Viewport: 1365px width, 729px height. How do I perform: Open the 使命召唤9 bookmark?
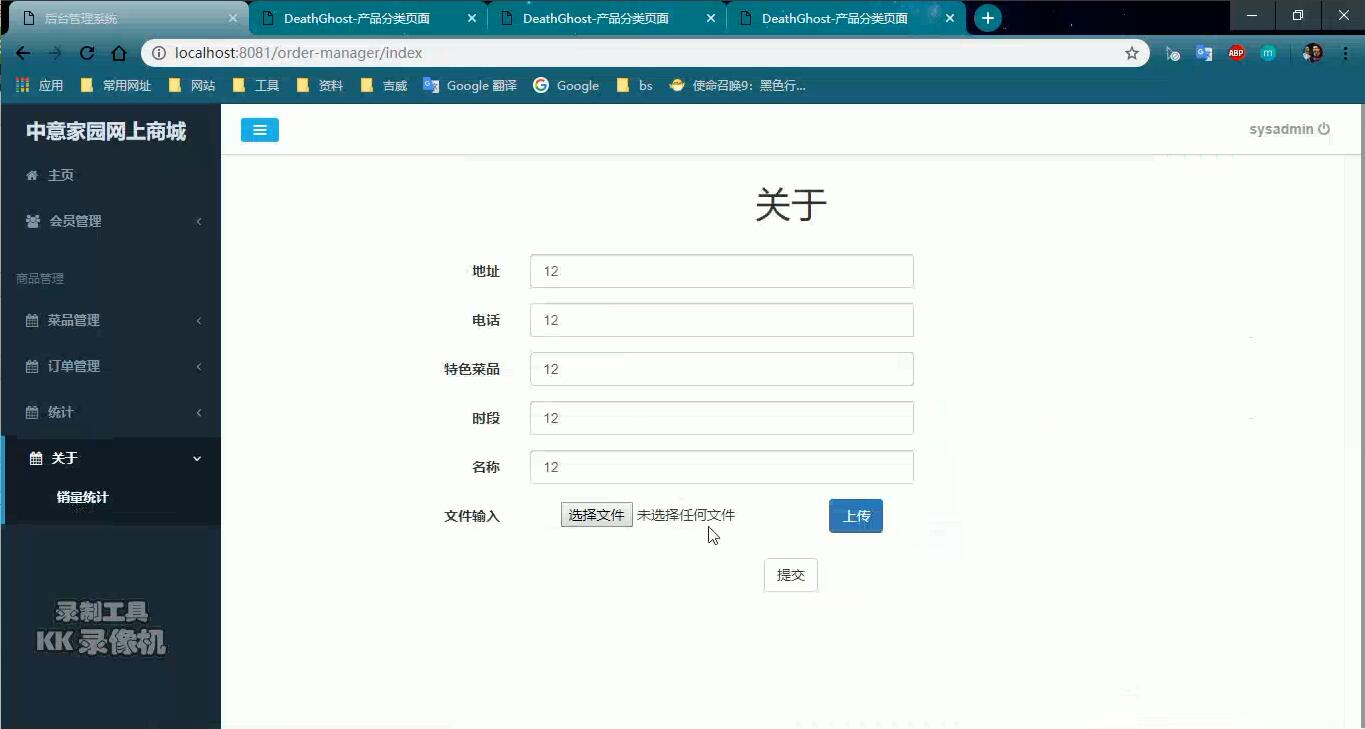click(738, 86)
